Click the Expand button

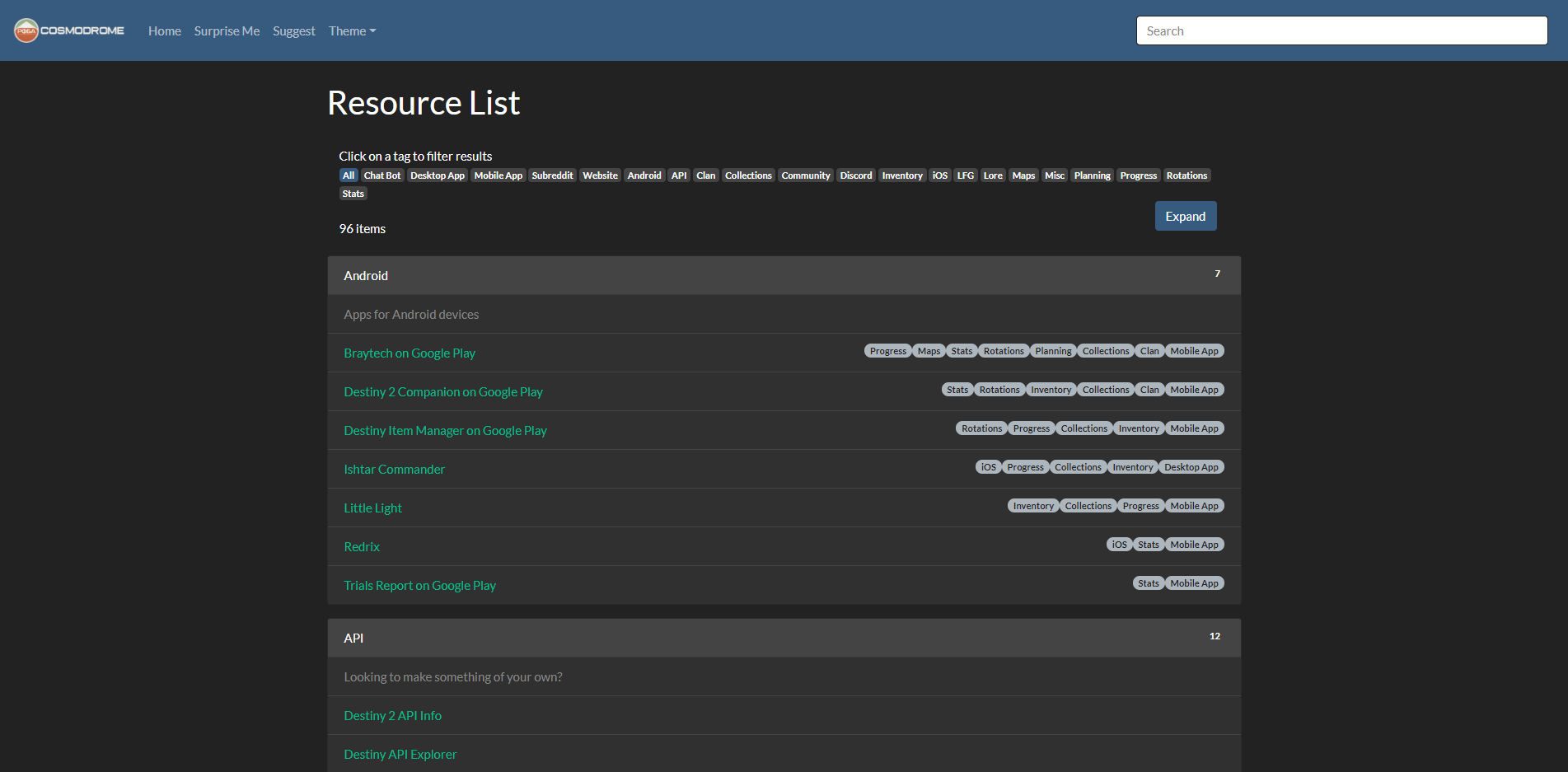click(1185, 217)
